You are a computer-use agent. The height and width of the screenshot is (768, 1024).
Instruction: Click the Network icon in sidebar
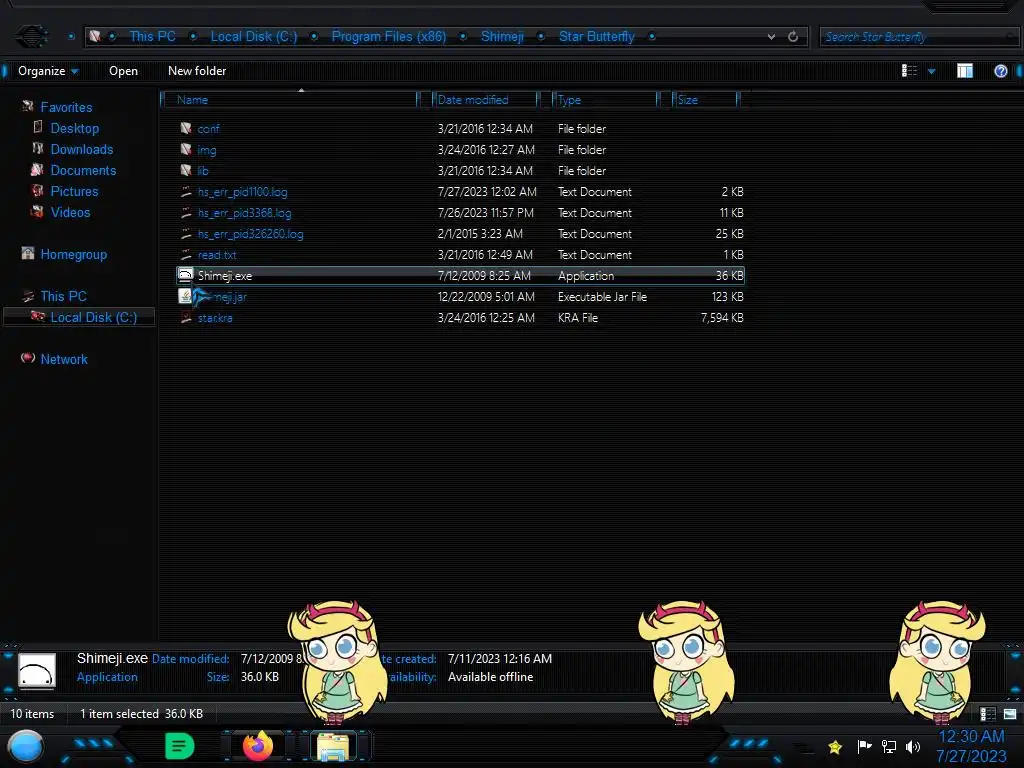[x=27, y=358]
